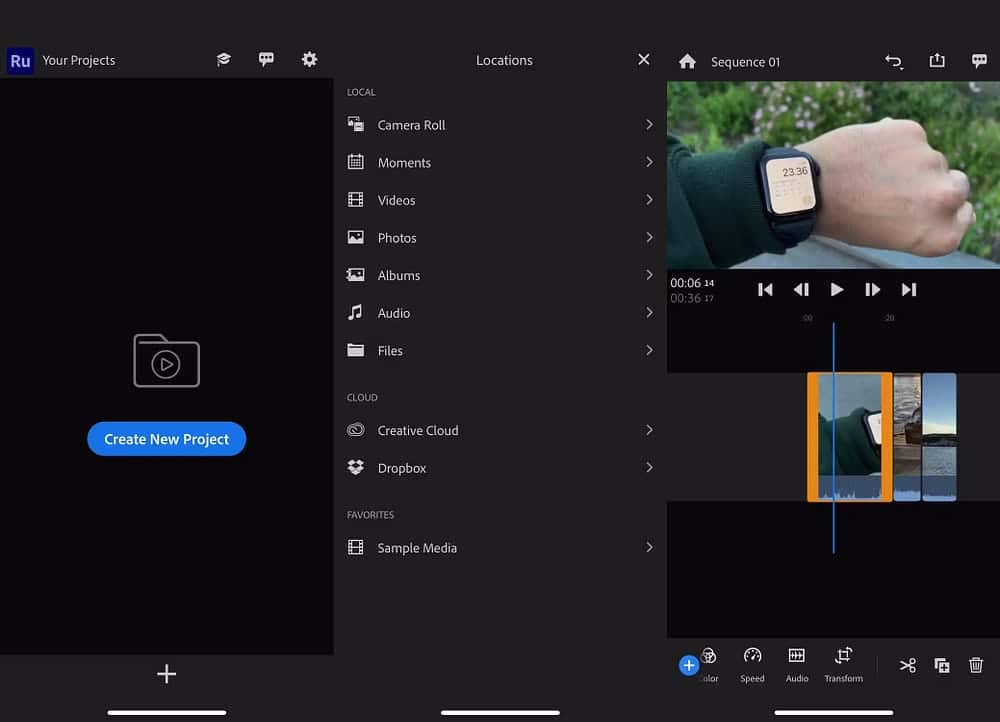Screen dimensions: 1000x722
Task: Split clip with the scissors icon
Action: click(907, 665)
